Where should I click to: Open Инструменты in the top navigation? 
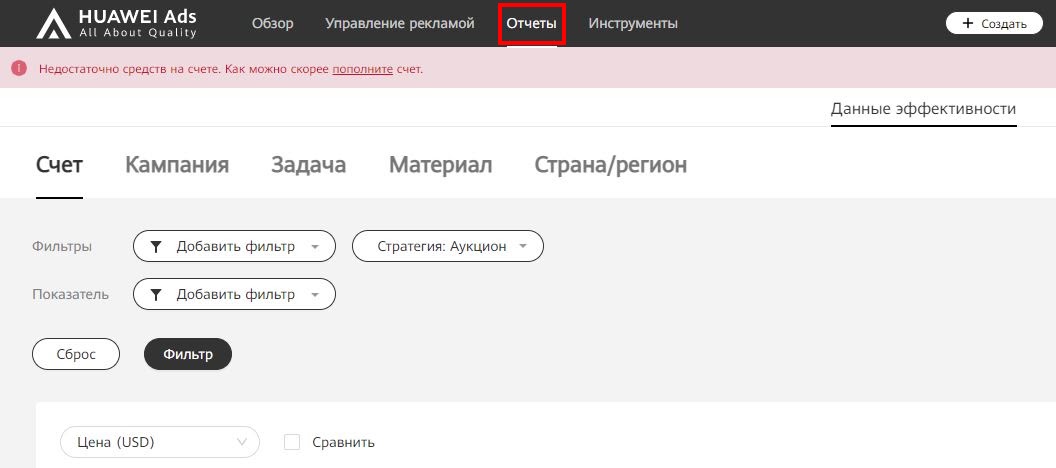point(633,23)
